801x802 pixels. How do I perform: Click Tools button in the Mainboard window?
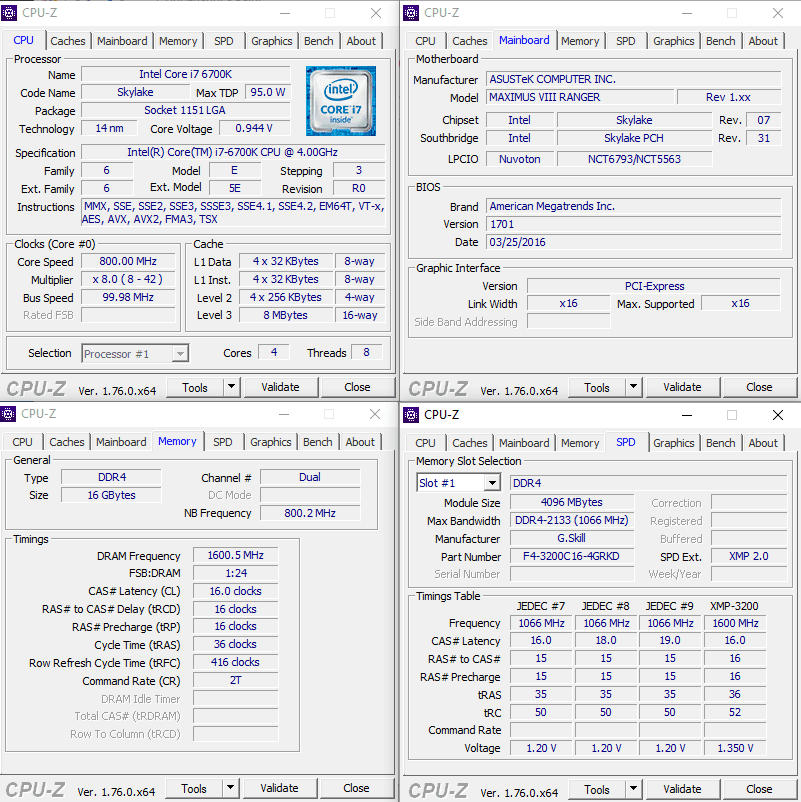tap(597, 387)
